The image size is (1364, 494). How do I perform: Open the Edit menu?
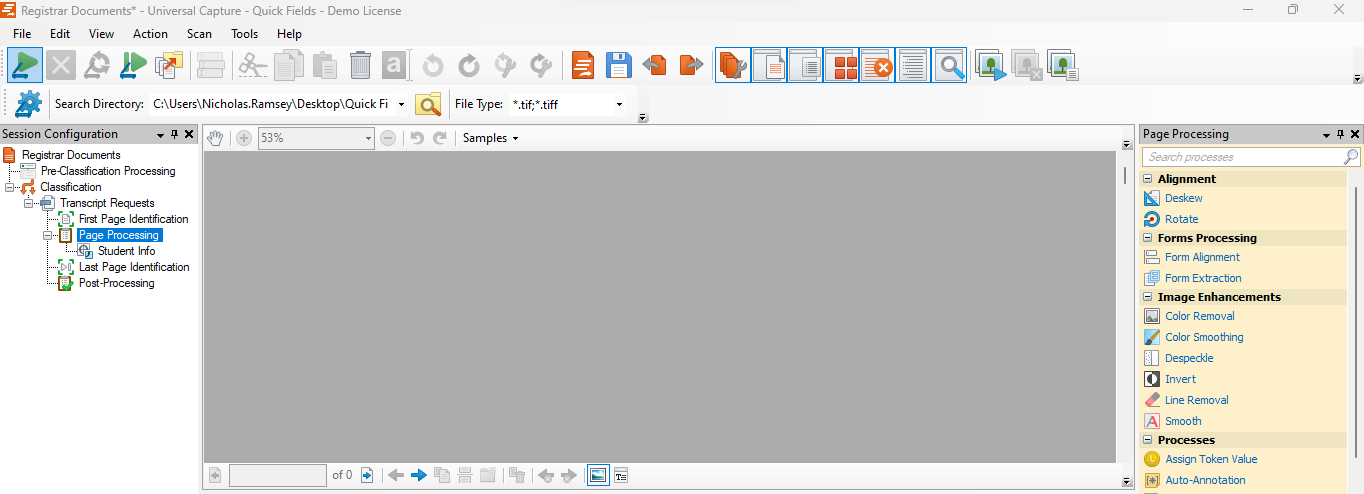(60, 33)
